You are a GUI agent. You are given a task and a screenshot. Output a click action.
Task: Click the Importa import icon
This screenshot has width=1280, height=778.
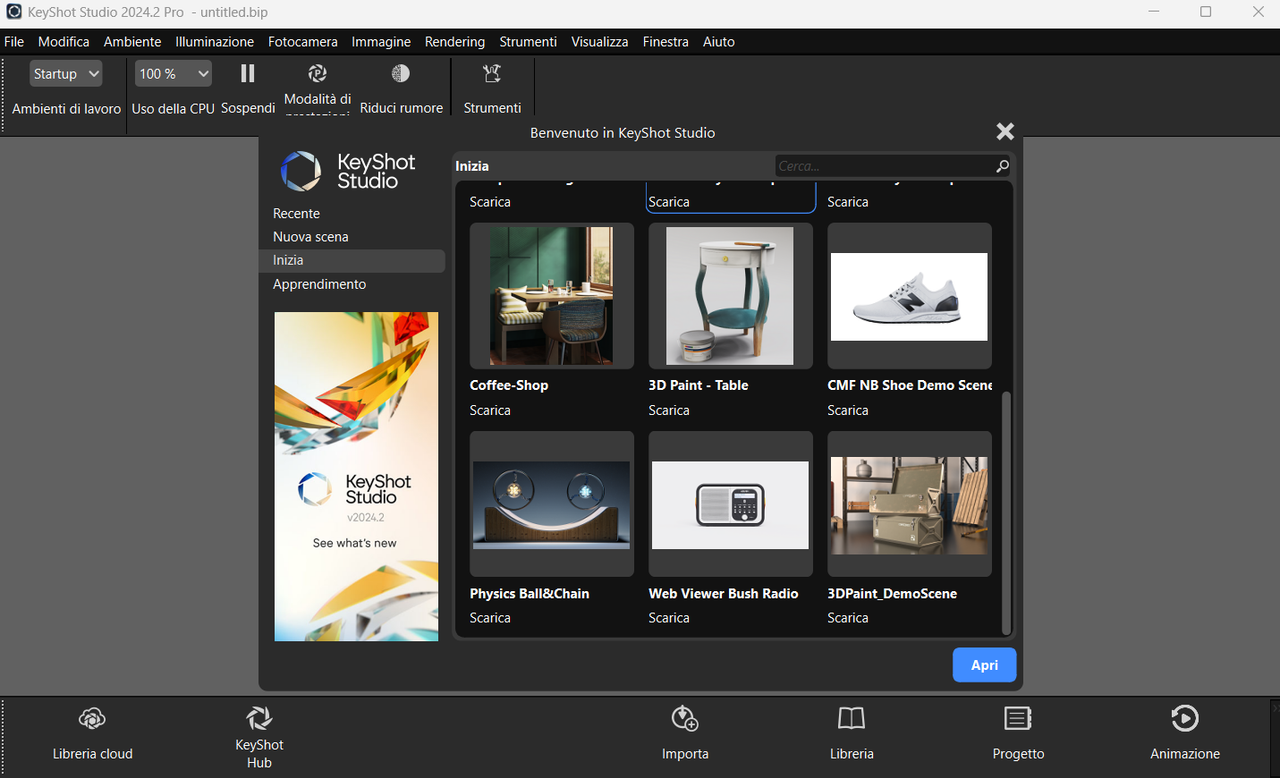[685, 718]
